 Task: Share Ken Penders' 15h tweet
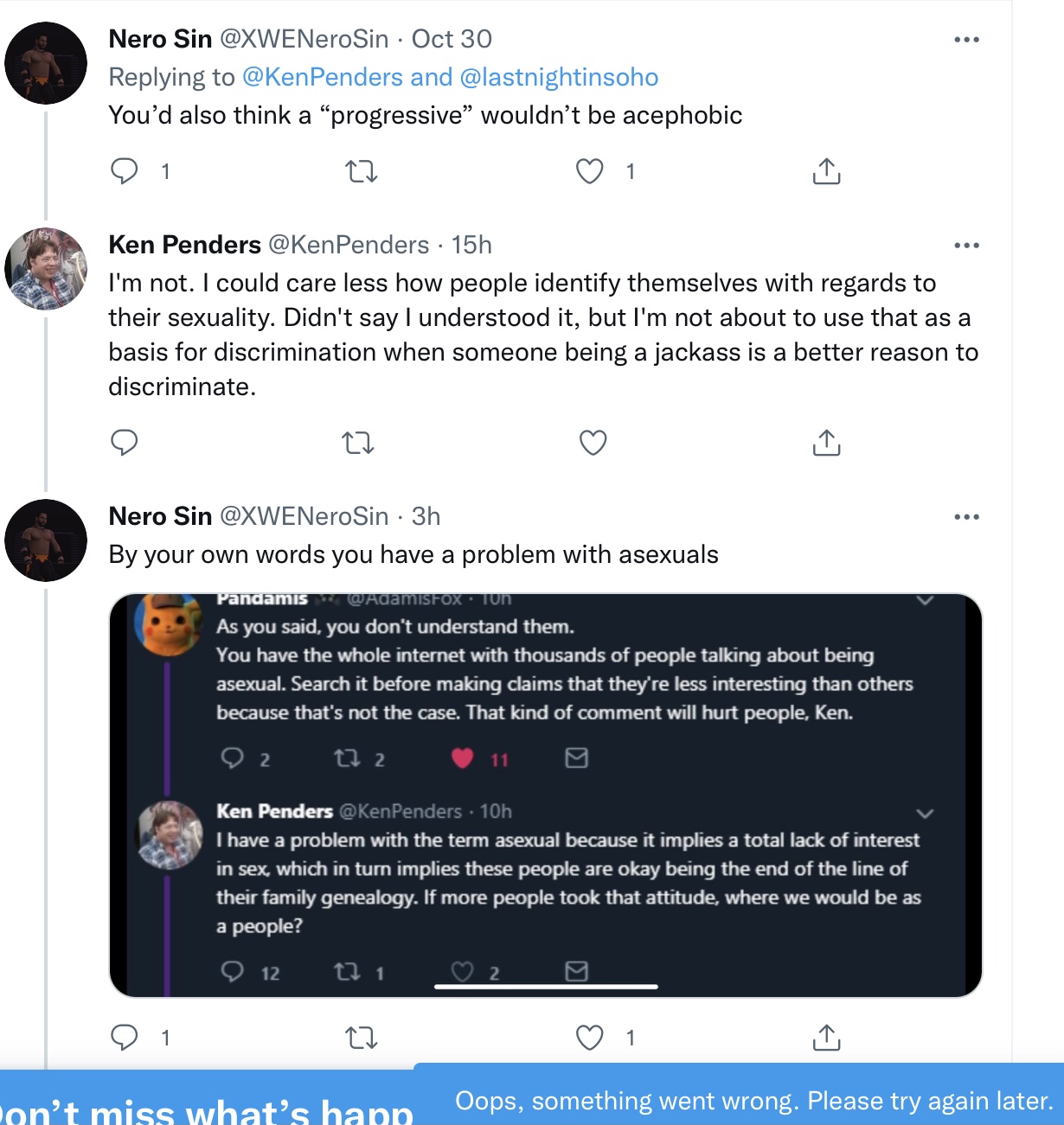[x=826, y=443]
